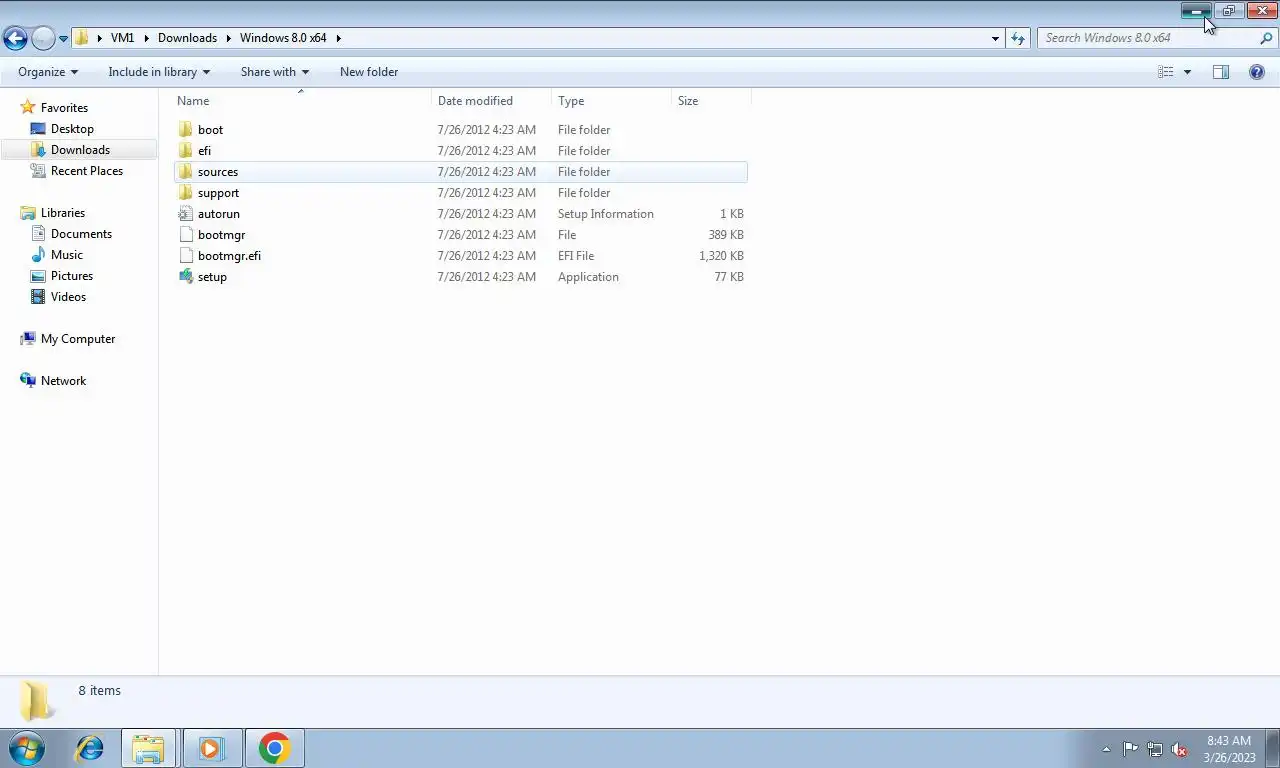Click Windows 8.0 x64 breadcrumb segment
The image size is (1280, 768).
[283, 38]
